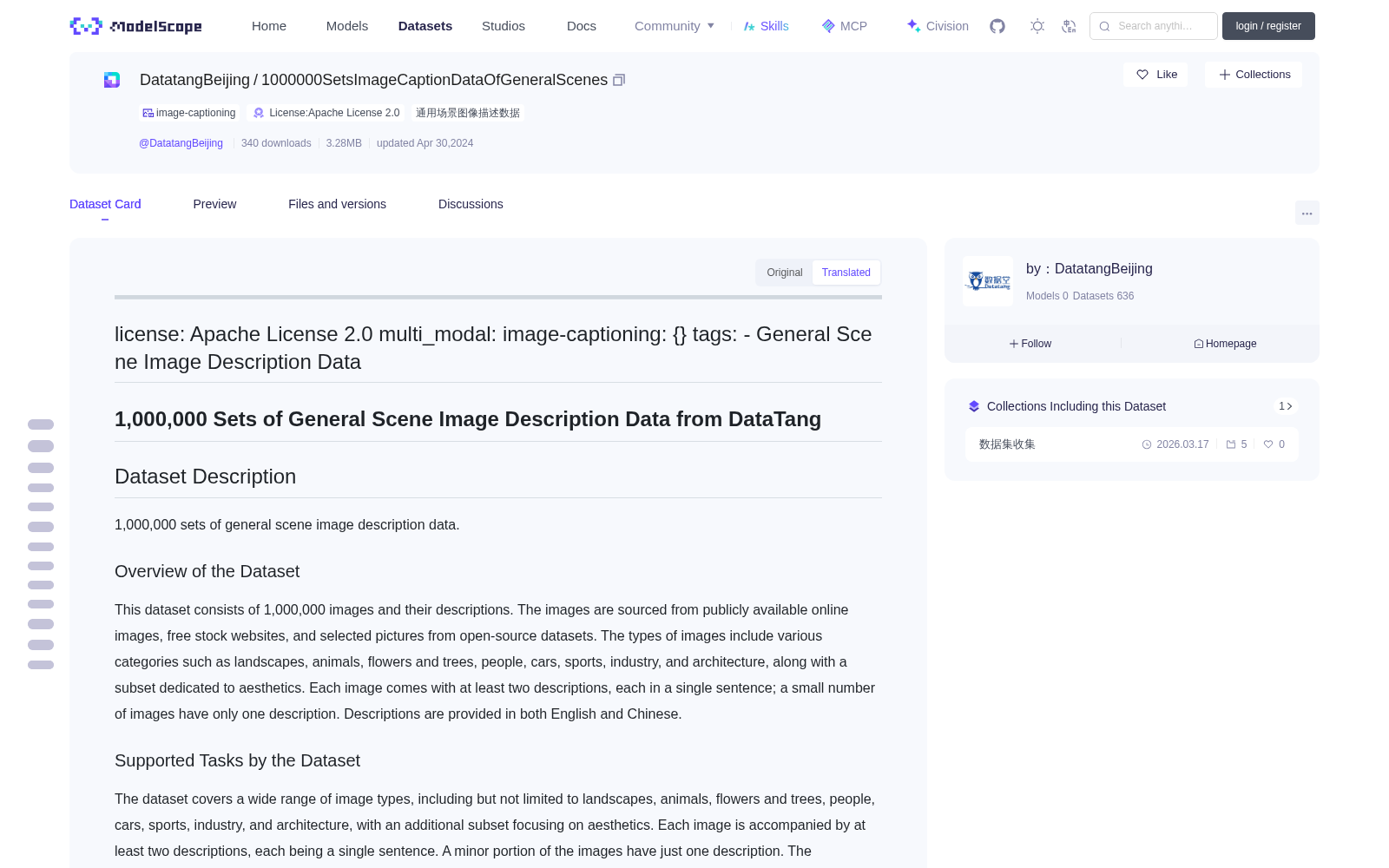The width and height of the screenshot is (1389, 868).
Task: Open the Datasets menu item
Action: [425, 26]
